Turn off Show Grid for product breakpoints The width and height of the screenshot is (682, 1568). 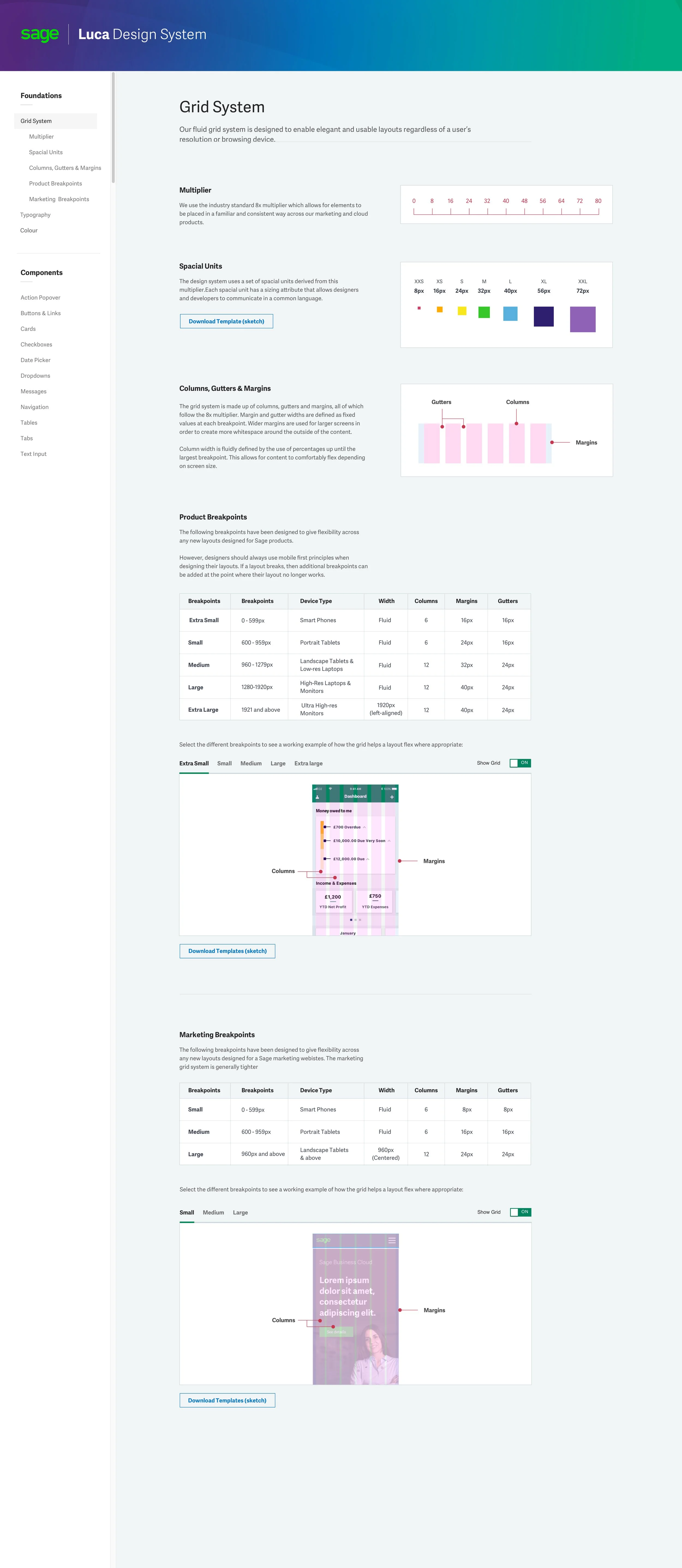520,763
